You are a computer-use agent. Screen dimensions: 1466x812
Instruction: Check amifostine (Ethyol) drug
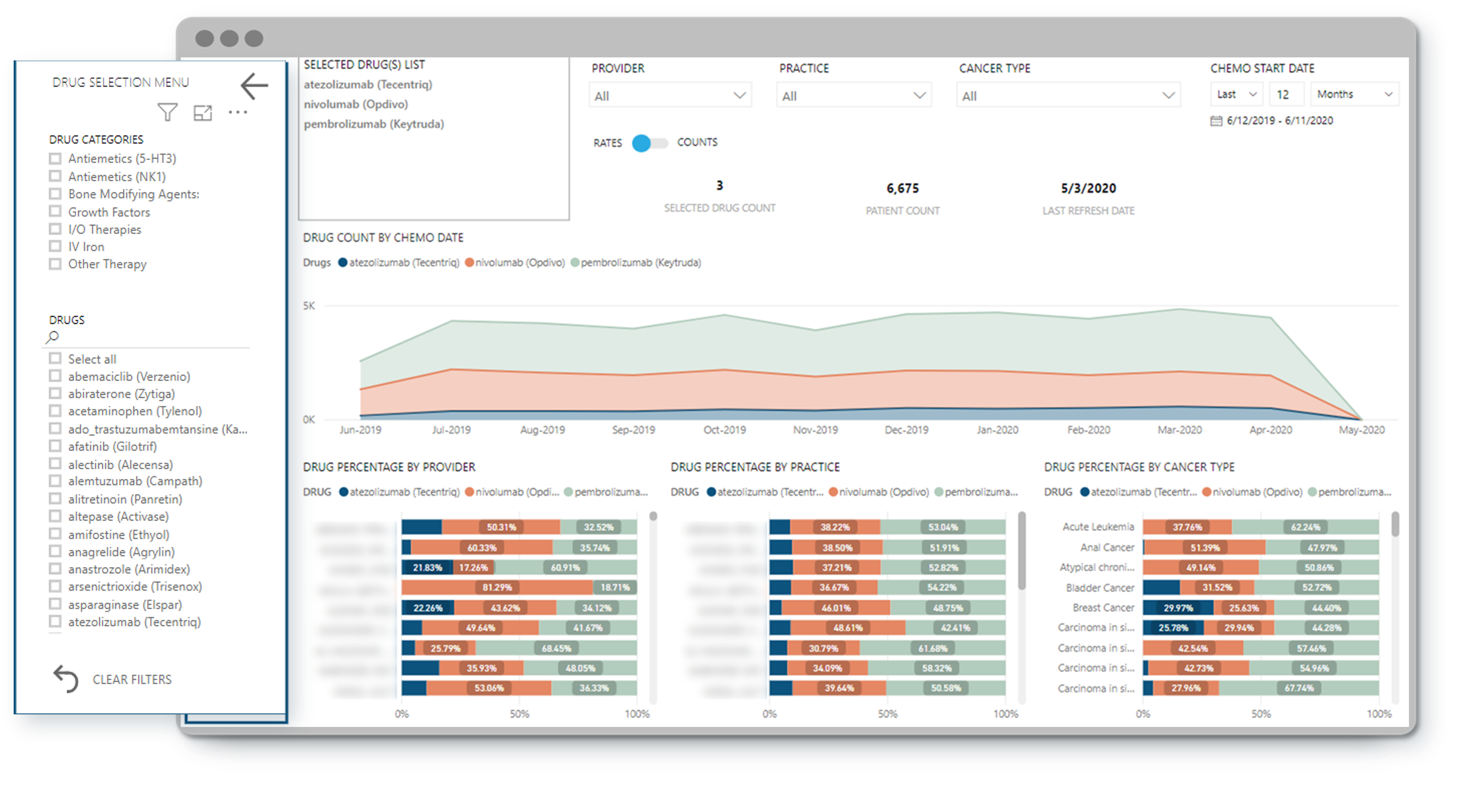(55, 534)
